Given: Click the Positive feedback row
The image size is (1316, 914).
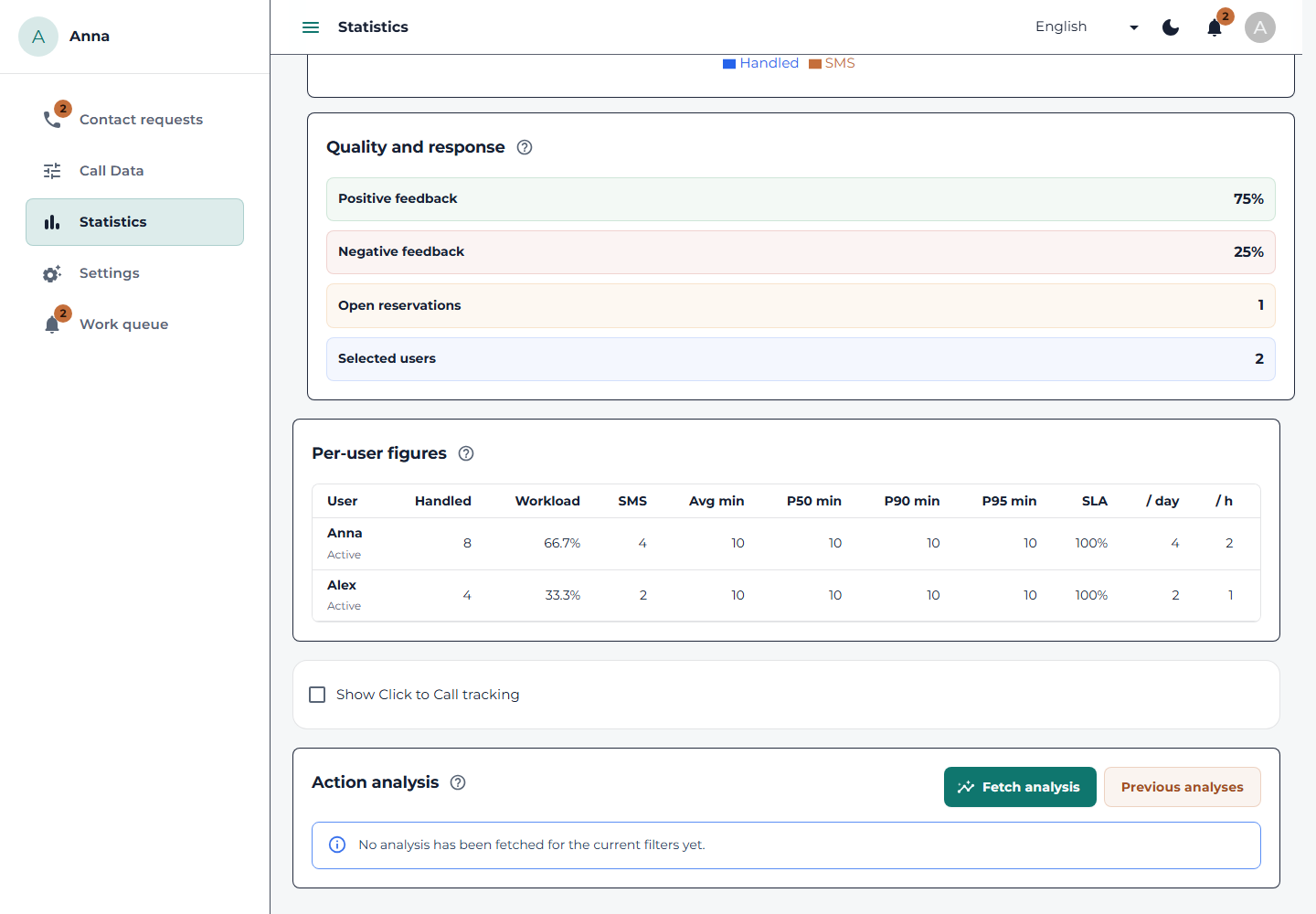Looking at the screenshot, I should pos(801,199).
